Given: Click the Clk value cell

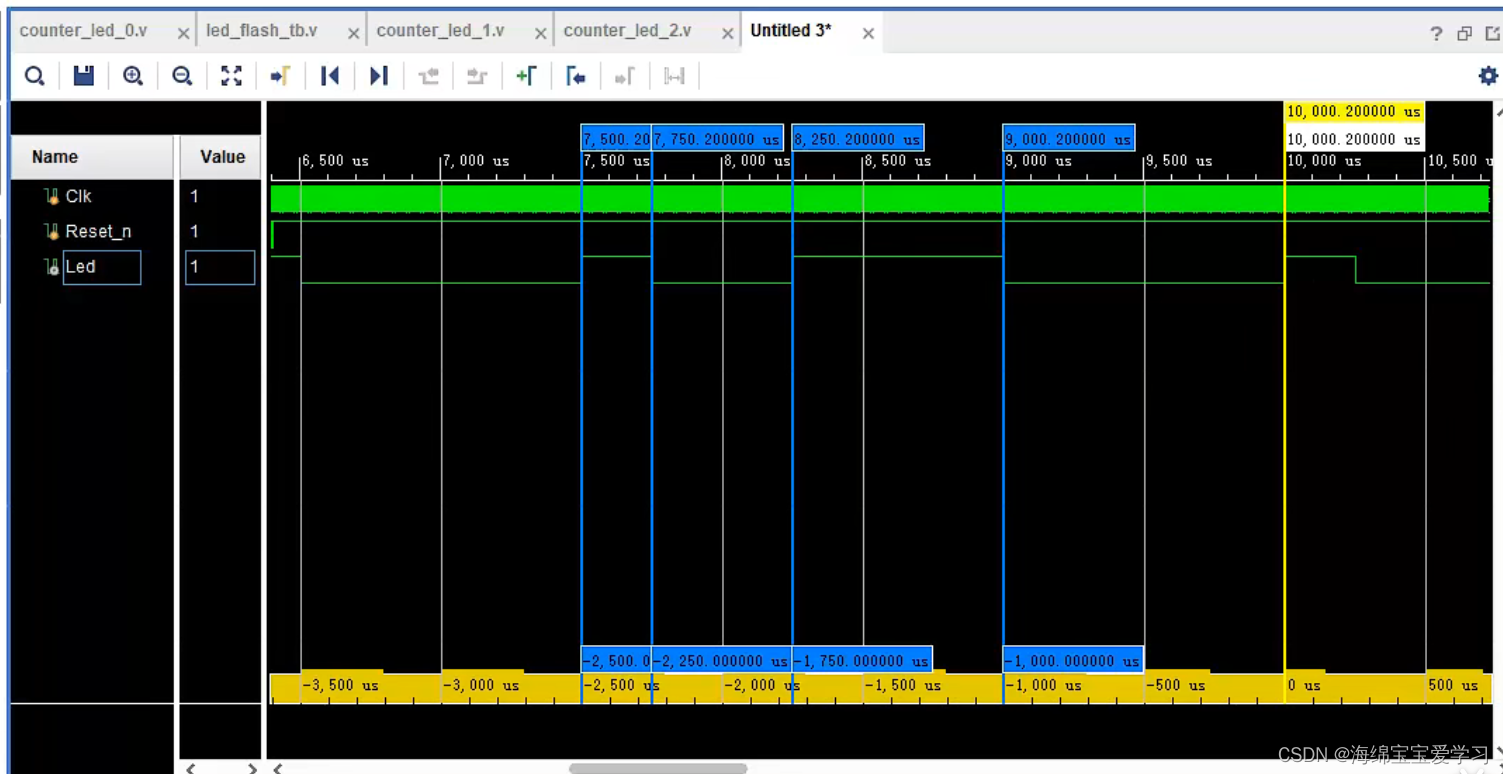Looking at the screenshot, I should pos(220,196).
